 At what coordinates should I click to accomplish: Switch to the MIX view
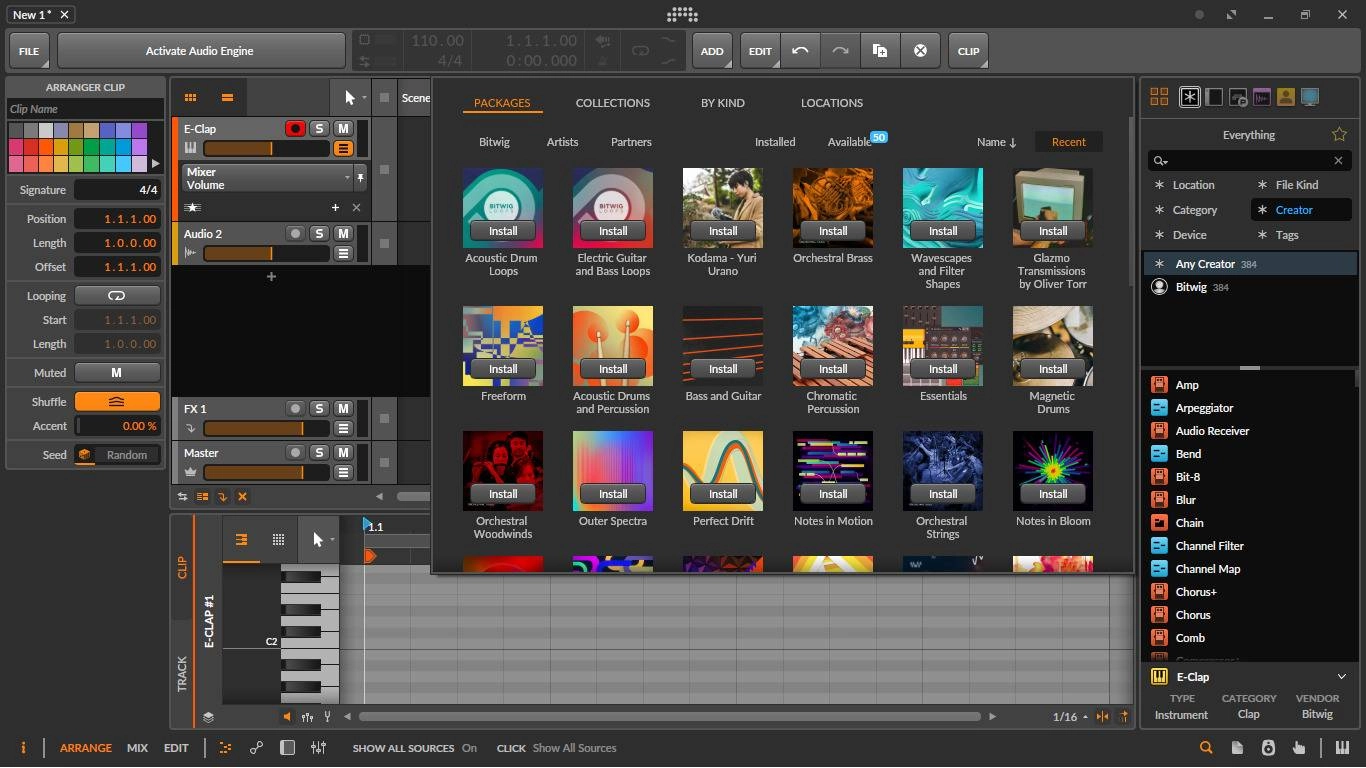click(x=137, y=748)
